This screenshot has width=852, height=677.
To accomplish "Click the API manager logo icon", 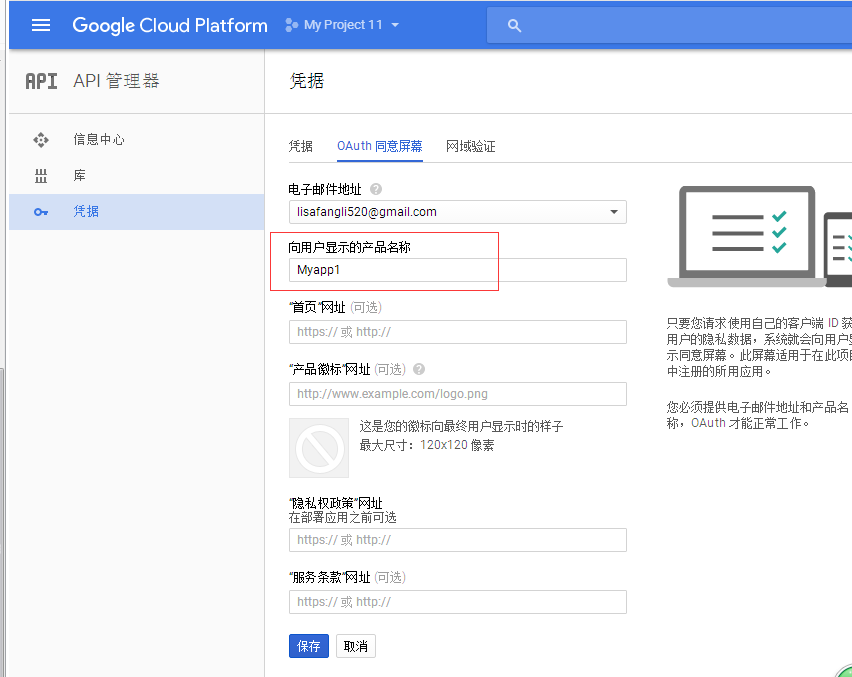I will 41,81.
